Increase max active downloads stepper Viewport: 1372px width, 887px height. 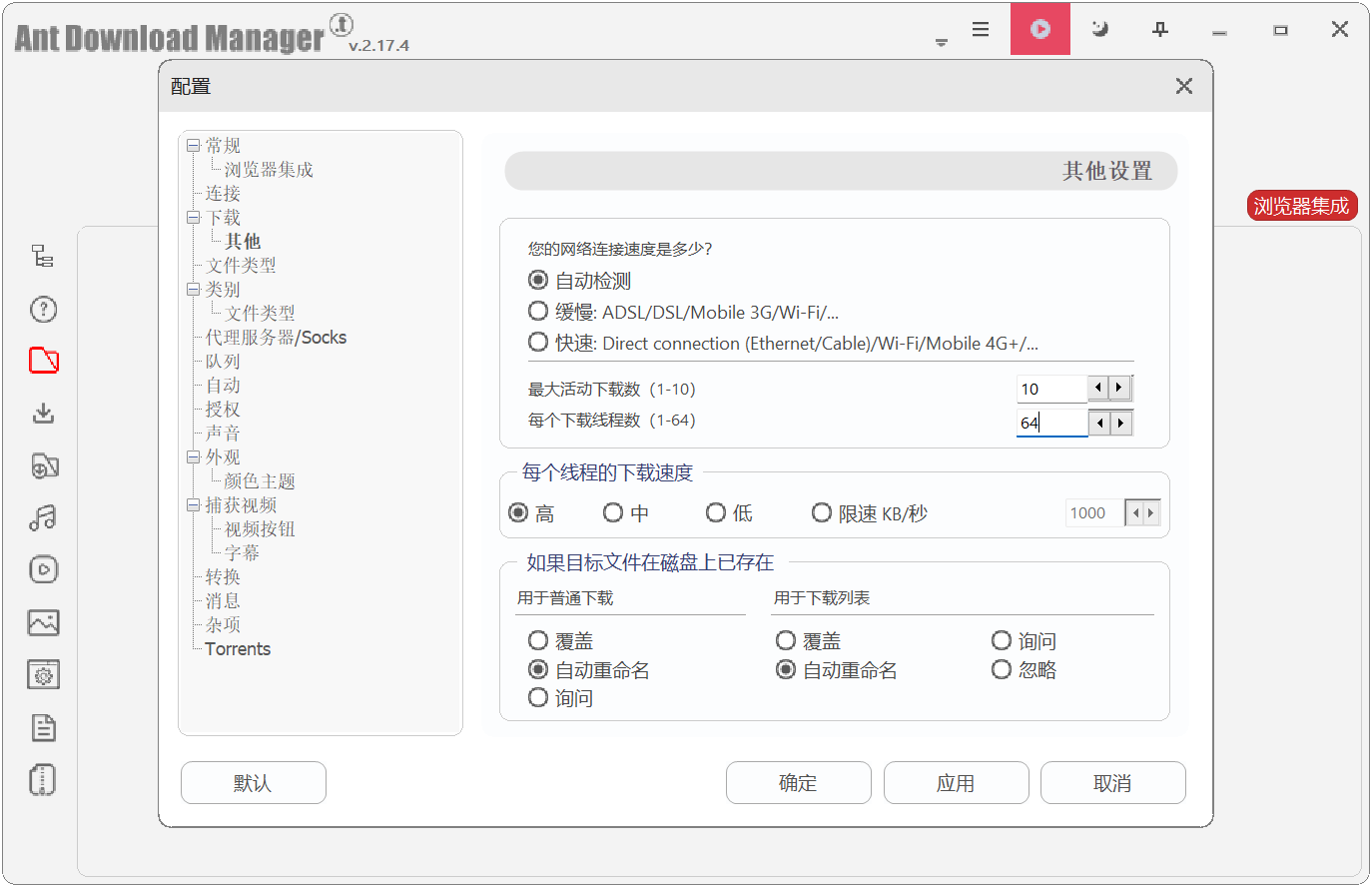pyautogui.click(x=1120, y=388)
